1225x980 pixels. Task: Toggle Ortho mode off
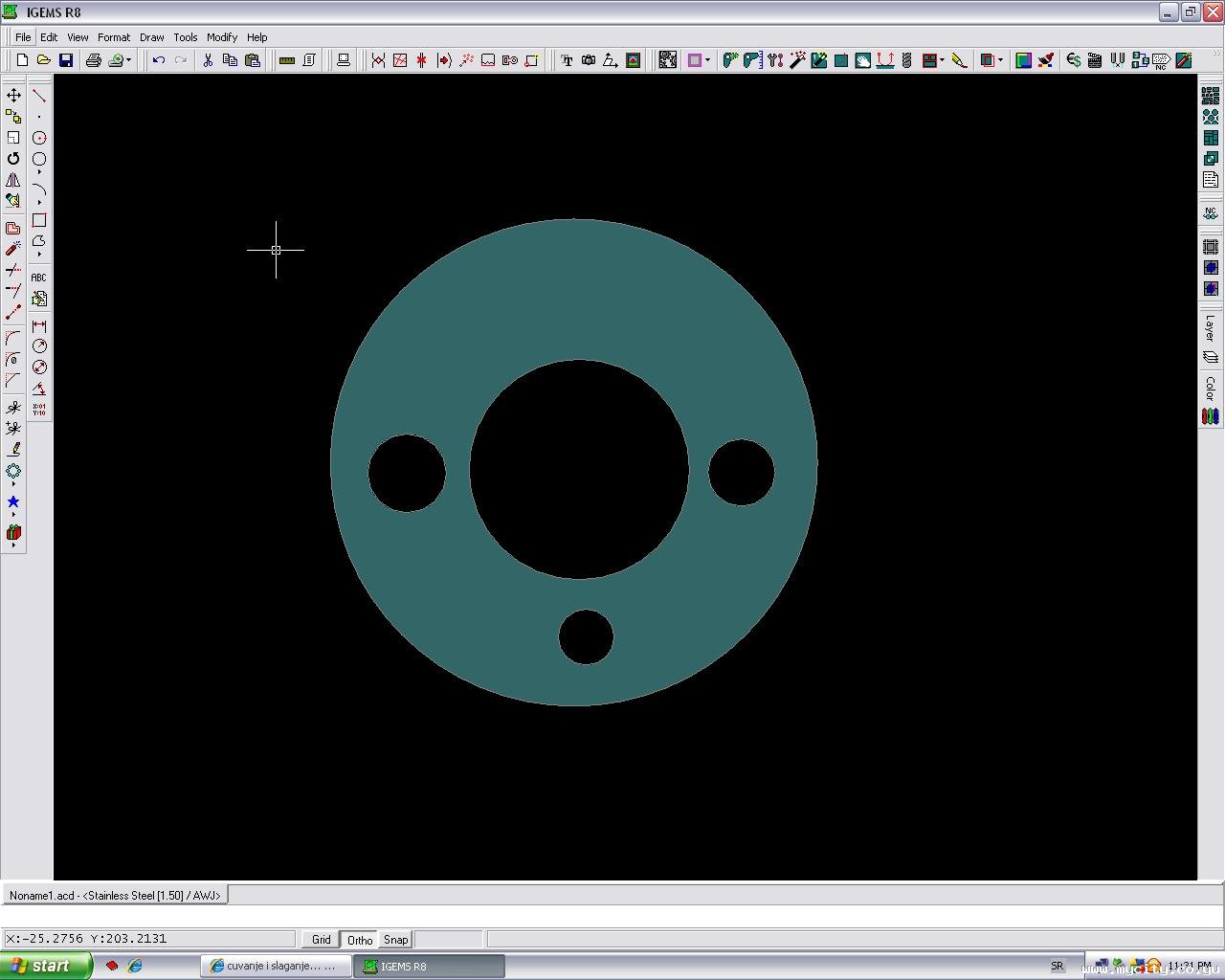pos(360,940)
